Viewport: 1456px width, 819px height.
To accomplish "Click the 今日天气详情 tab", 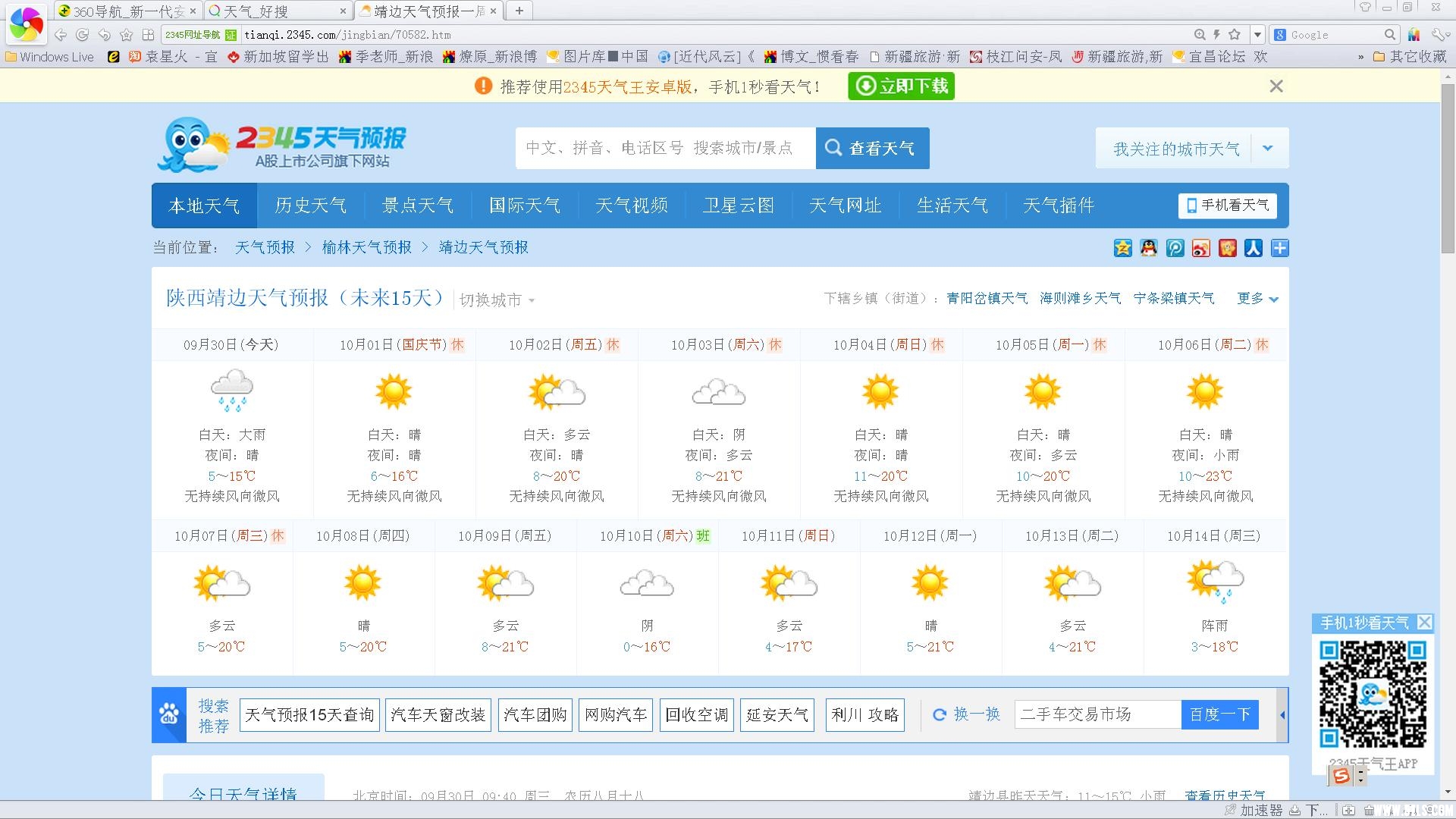I will [x=243, y=789].
